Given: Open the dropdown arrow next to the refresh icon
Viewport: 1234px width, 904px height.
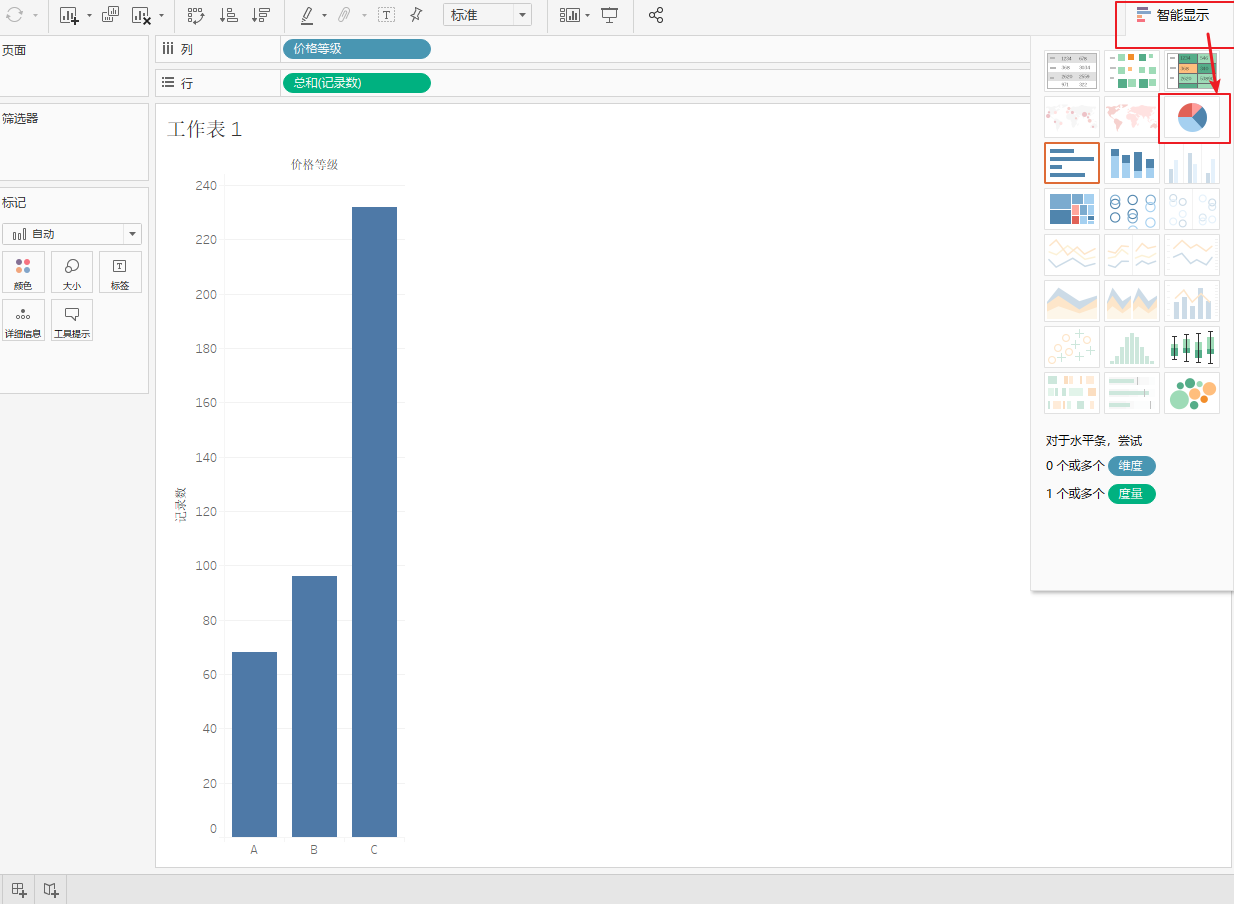Looking at the screenshot, I should tap(35, 16).
